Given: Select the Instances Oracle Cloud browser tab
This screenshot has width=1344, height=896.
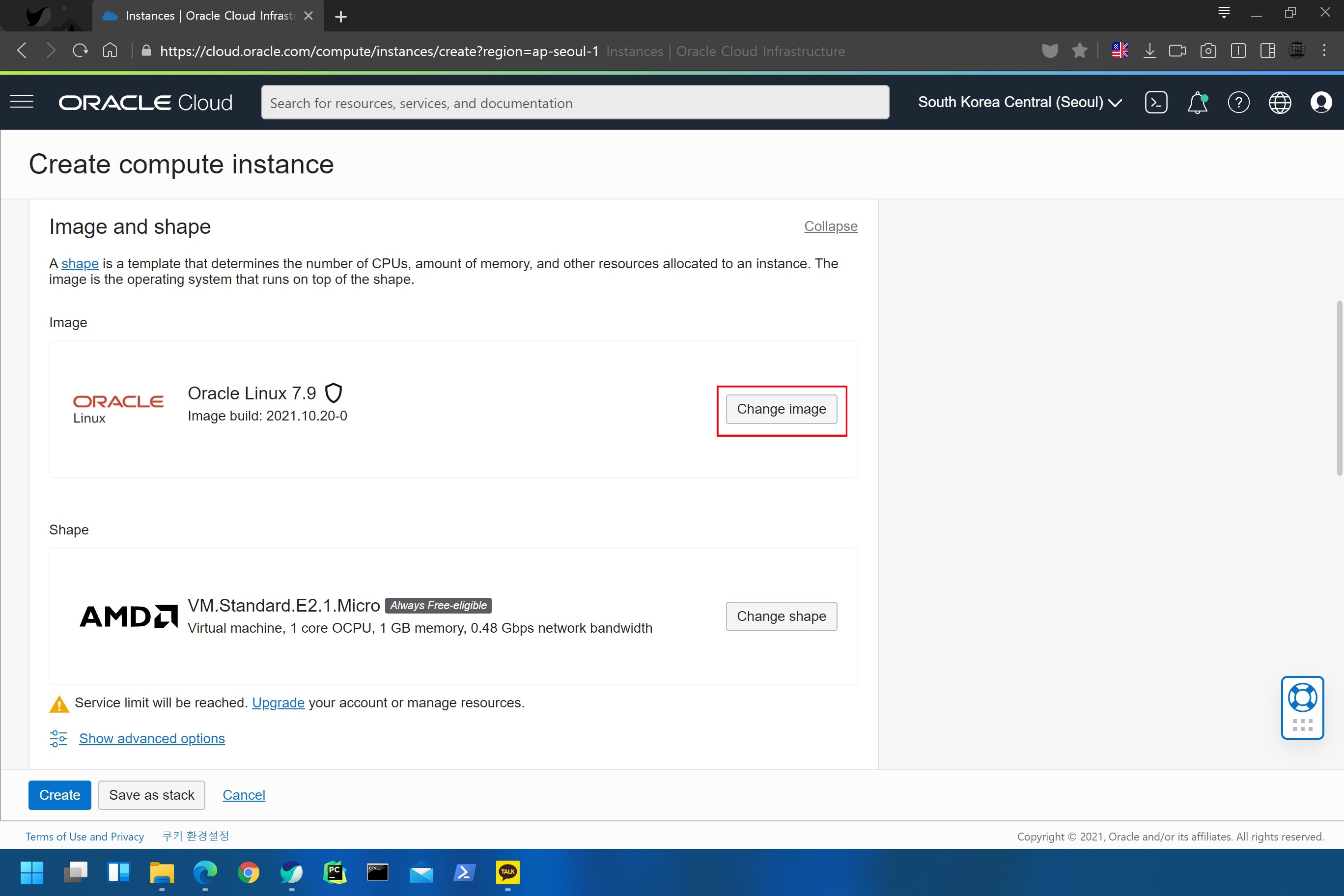Looking at the screenshot, I should point(209,15).
